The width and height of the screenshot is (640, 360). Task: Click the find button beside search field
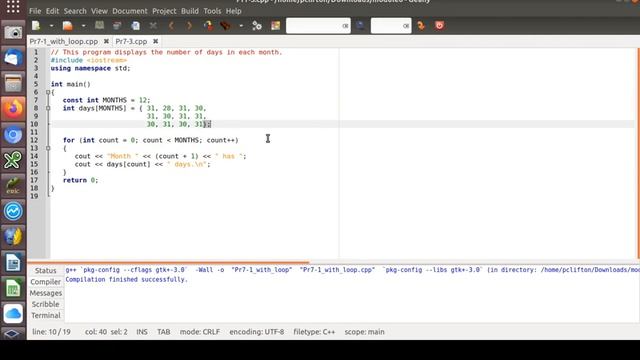click(360, 26)
